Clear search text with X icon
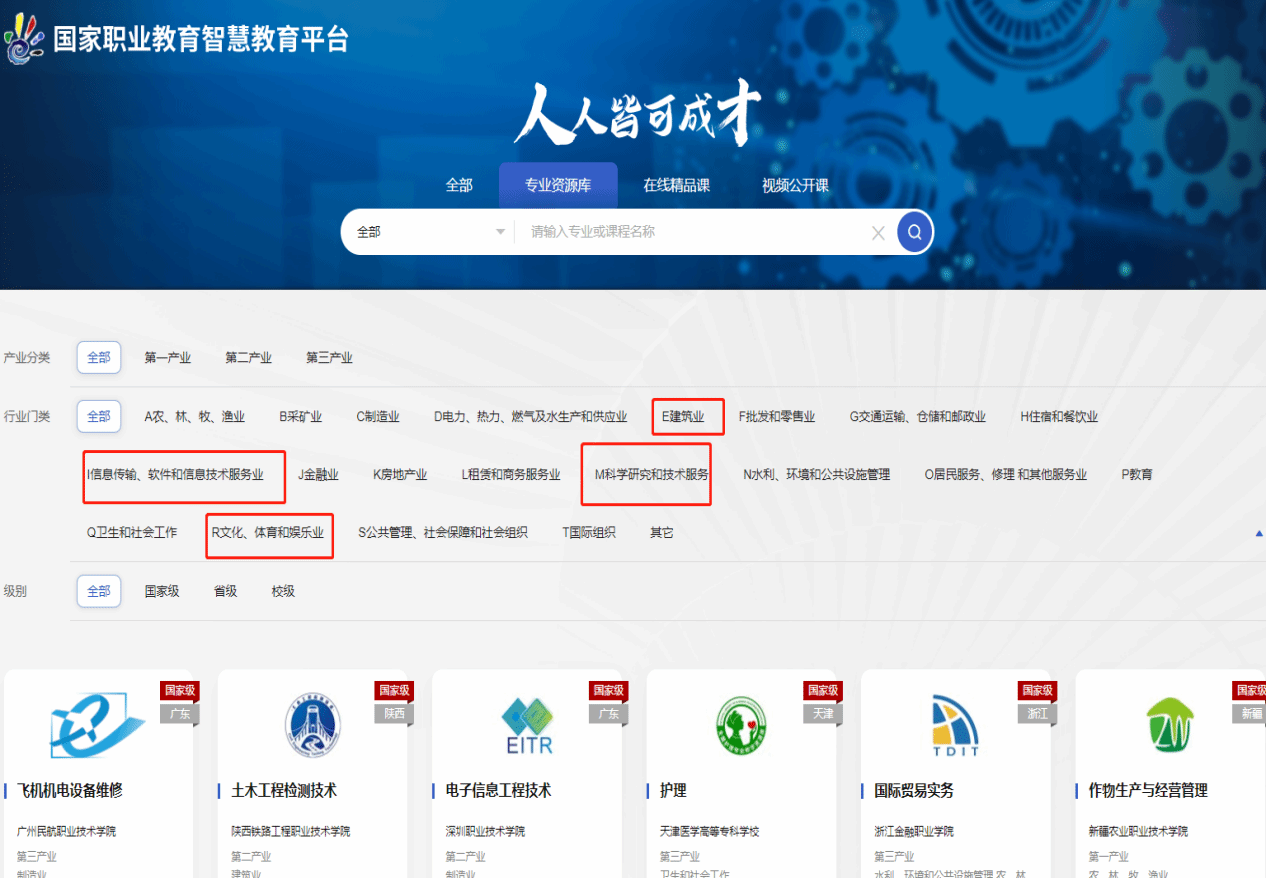Viewport: 1266px width, 878px height. tap(878, 233)
